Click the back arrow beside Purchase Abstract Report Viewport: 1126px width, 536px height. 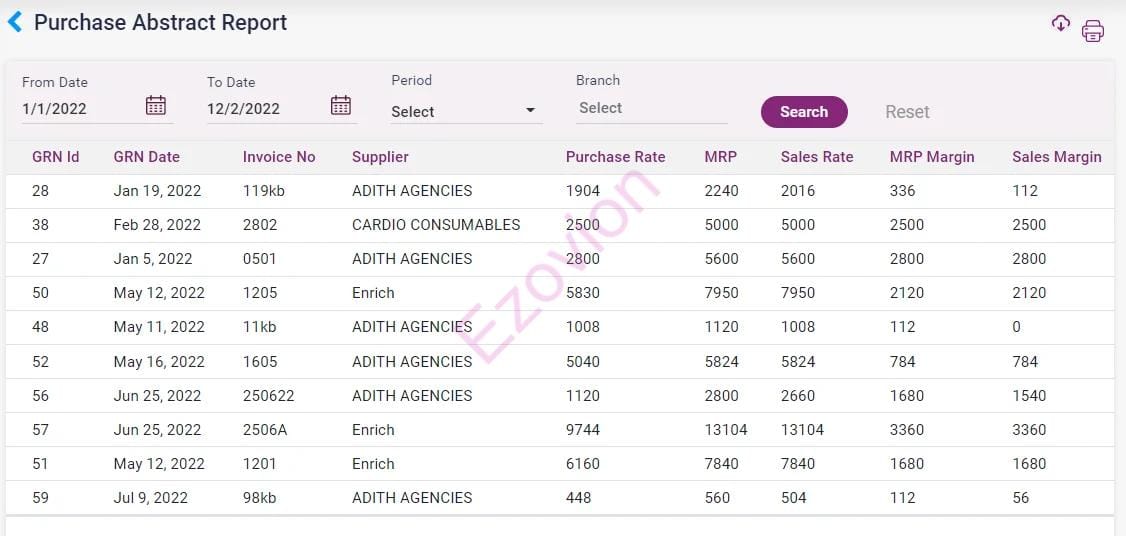click(15, 22)
